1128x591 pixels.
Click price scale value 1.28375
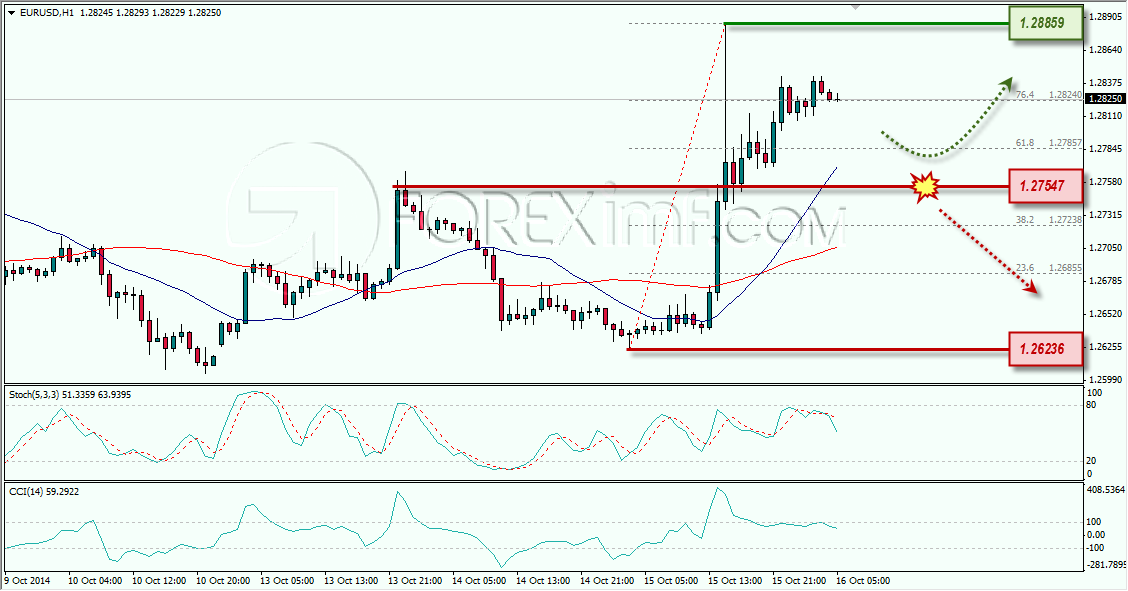[1106, 83]
